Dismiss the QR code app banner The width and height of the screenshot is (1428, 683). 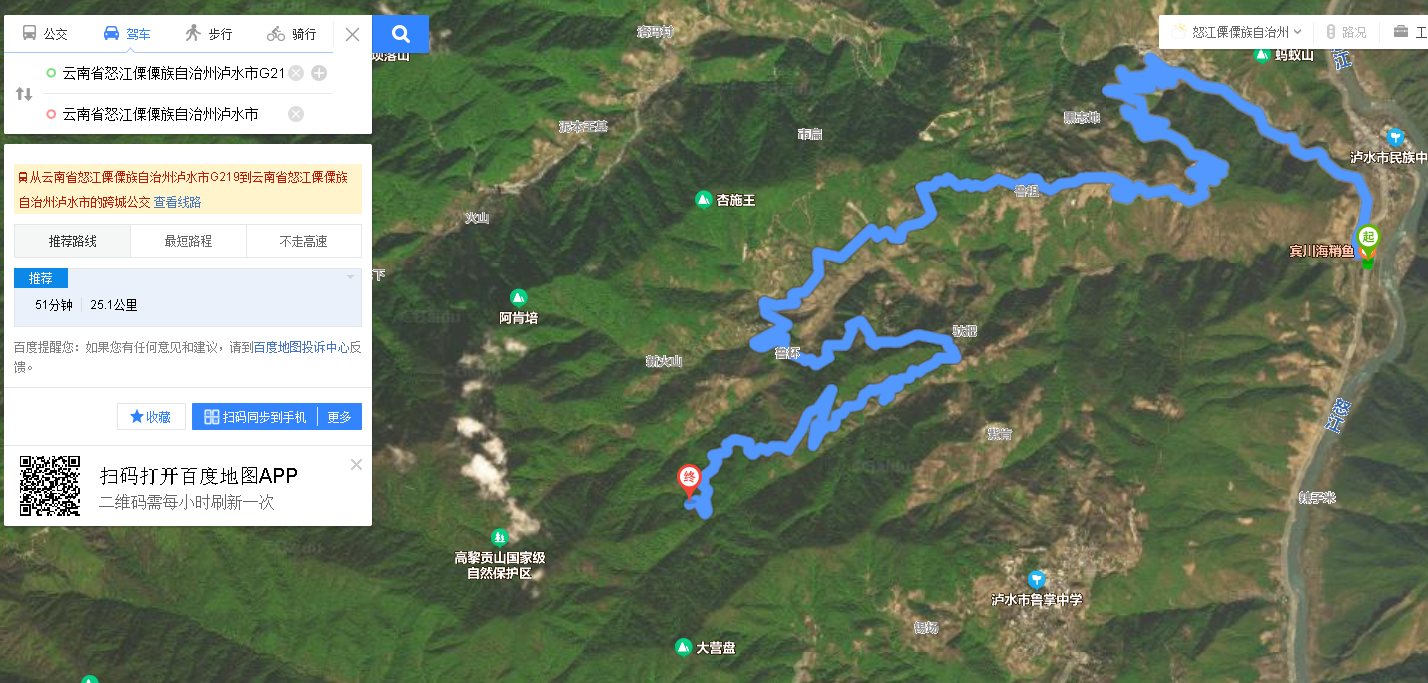[x=356, y=465]
